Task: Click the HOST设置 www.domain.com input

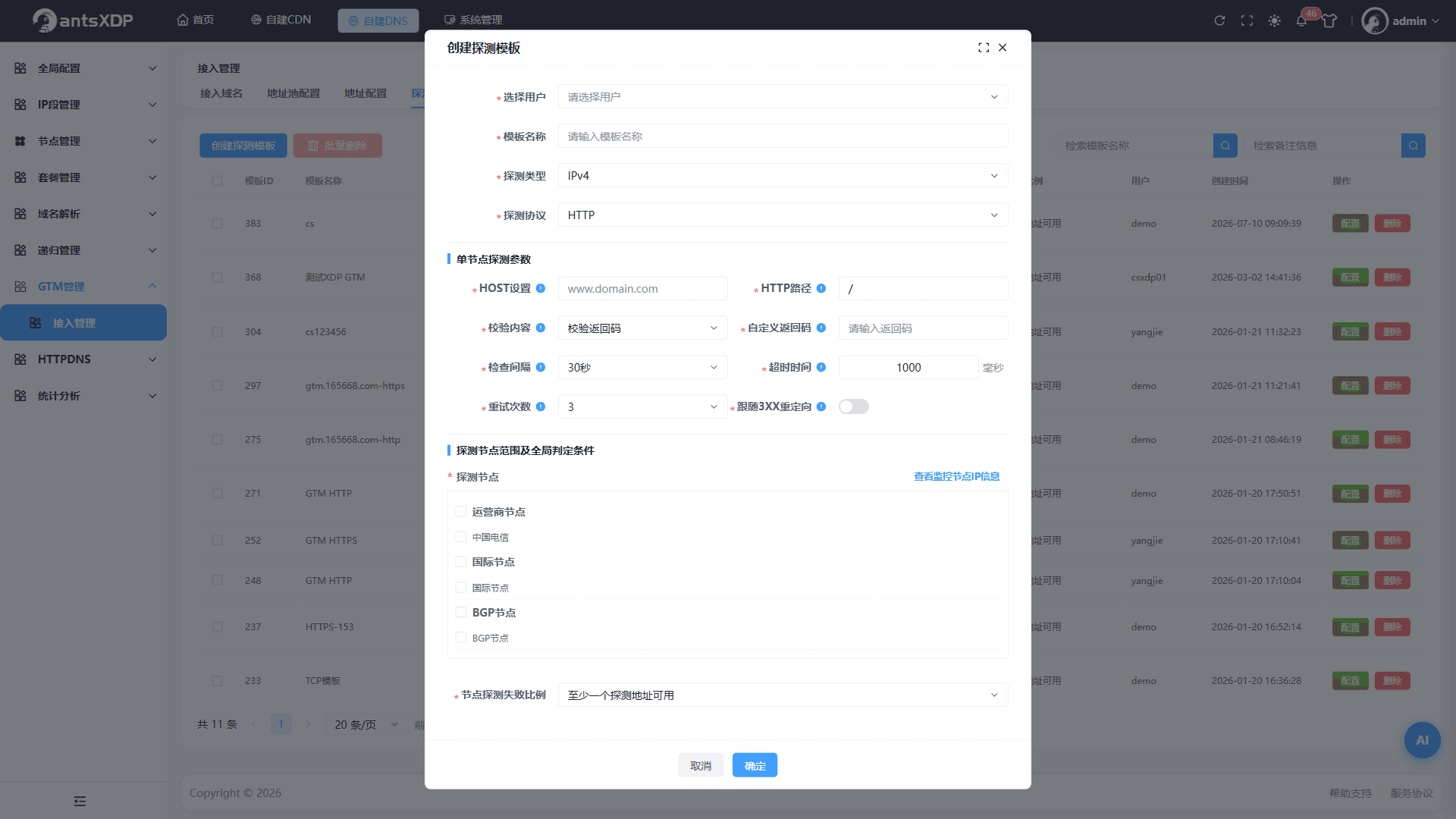Action: click(x=642, y=288)
